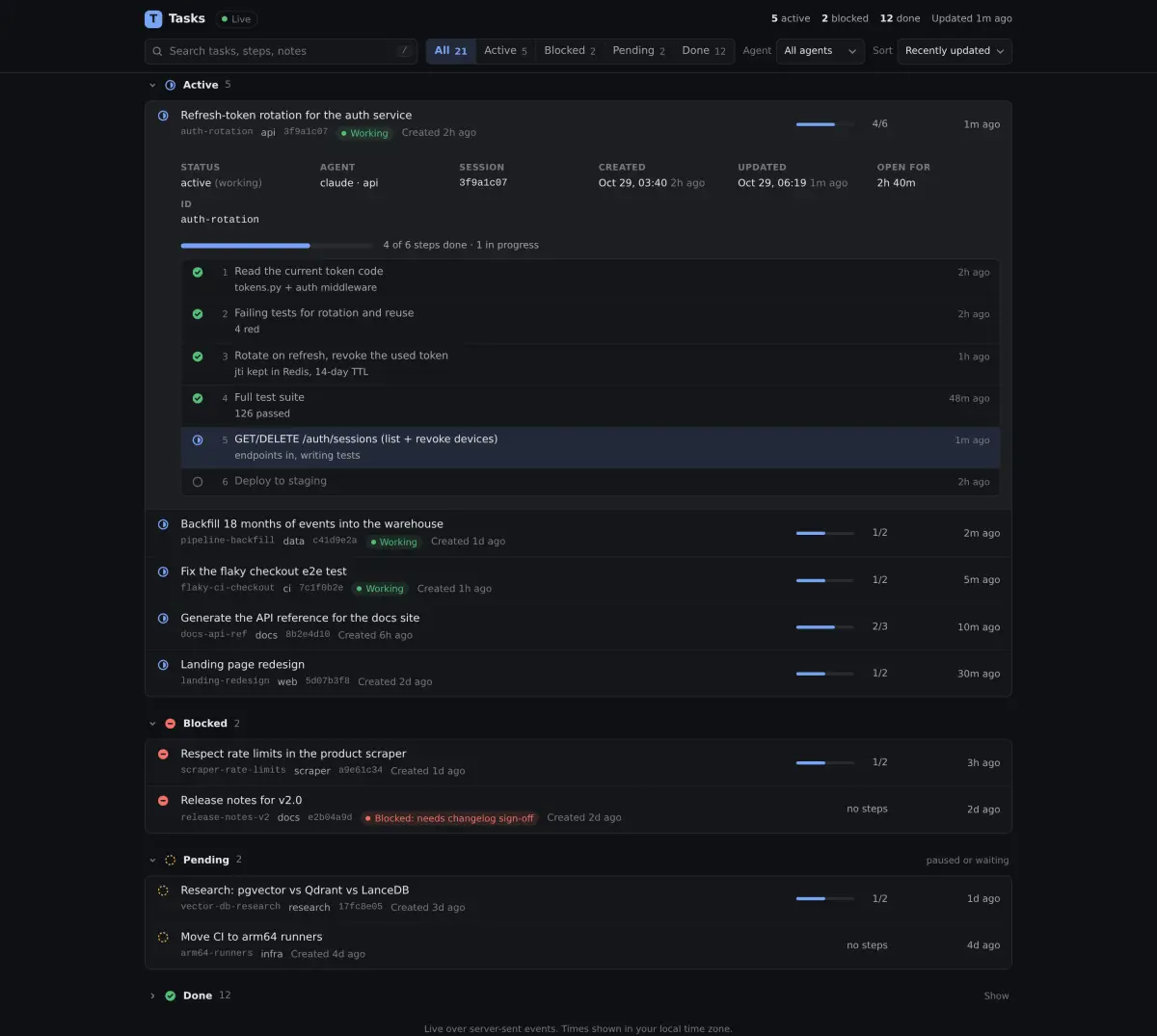Screen dimensions: 1157x1036
Task: Switch to the Done 12 tab
Action: pyautogui.click(x=704, y=51)
